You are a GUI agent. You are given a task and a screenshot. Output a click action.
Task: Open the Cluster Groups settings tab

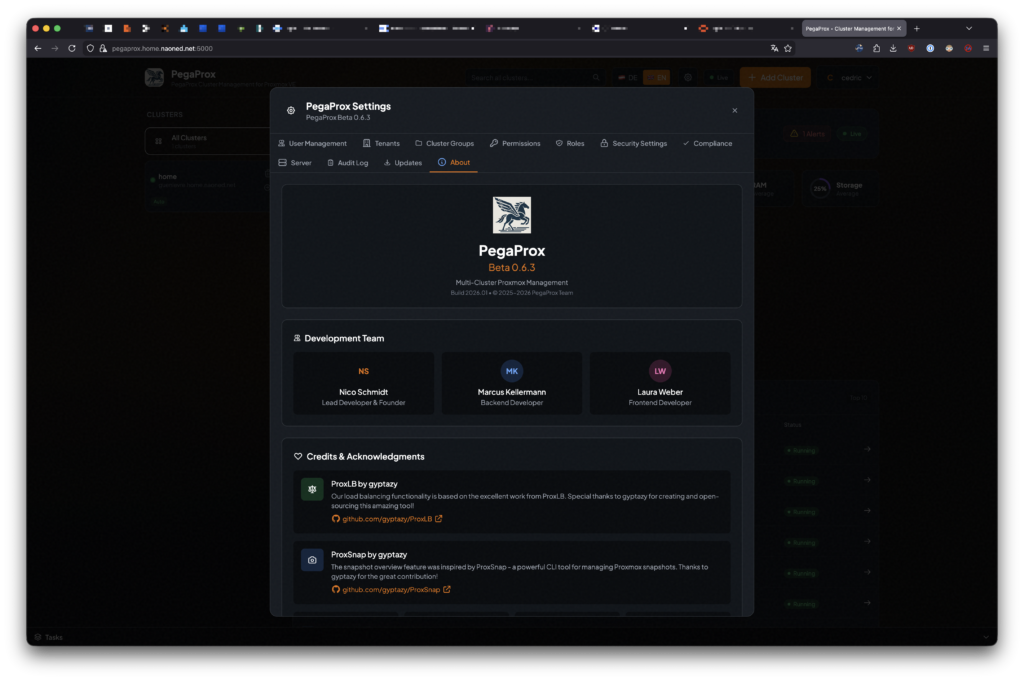(444, 143)
